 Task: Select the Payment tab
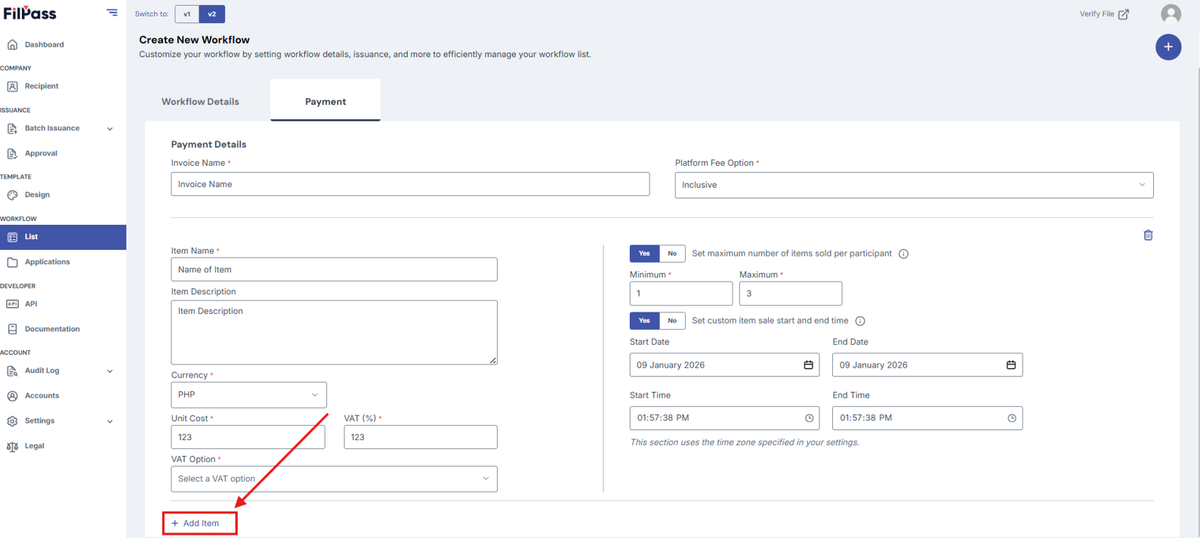(x=325, y=101)
